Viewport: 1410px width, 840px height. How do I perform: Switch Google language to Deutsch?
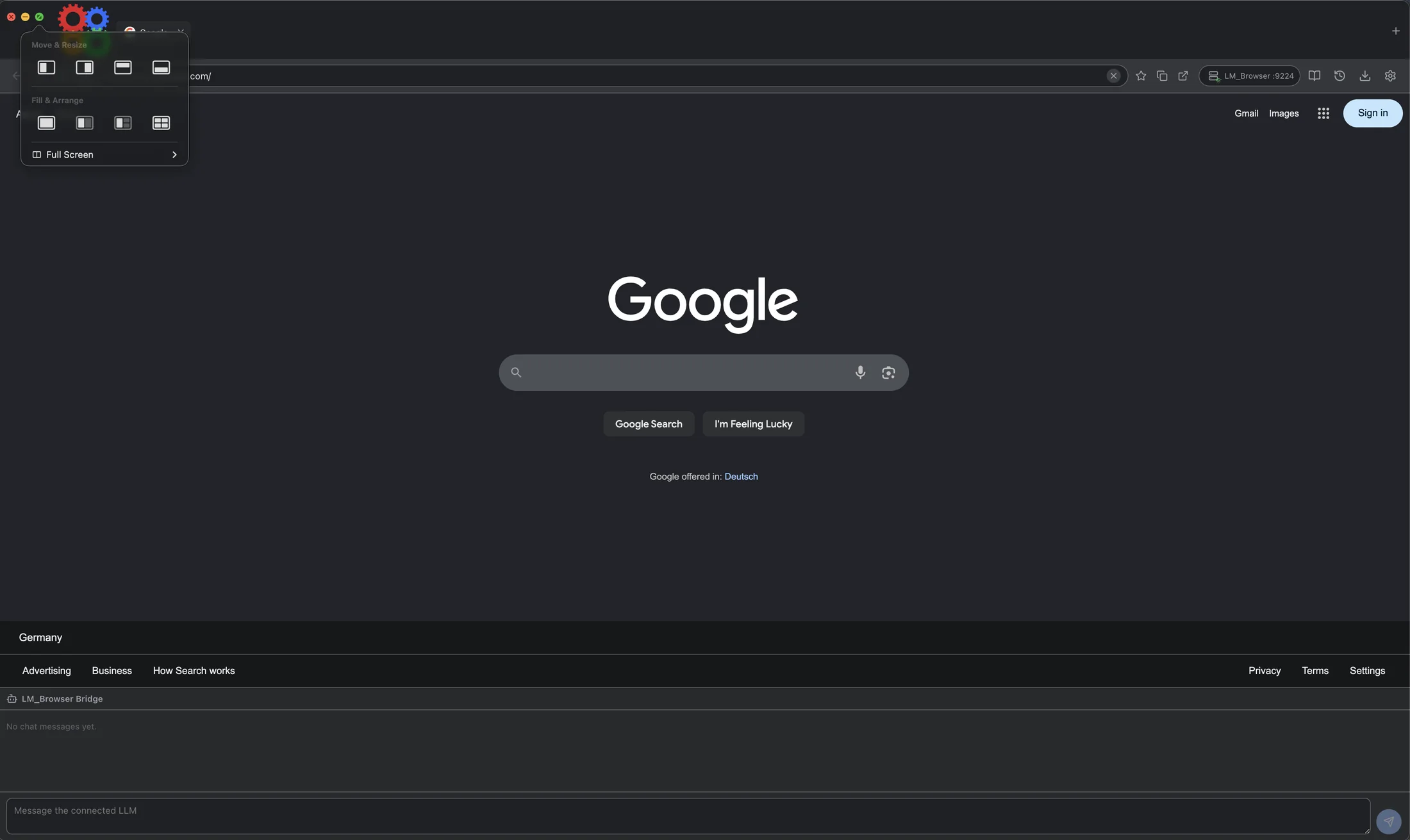tap(741, 477)
